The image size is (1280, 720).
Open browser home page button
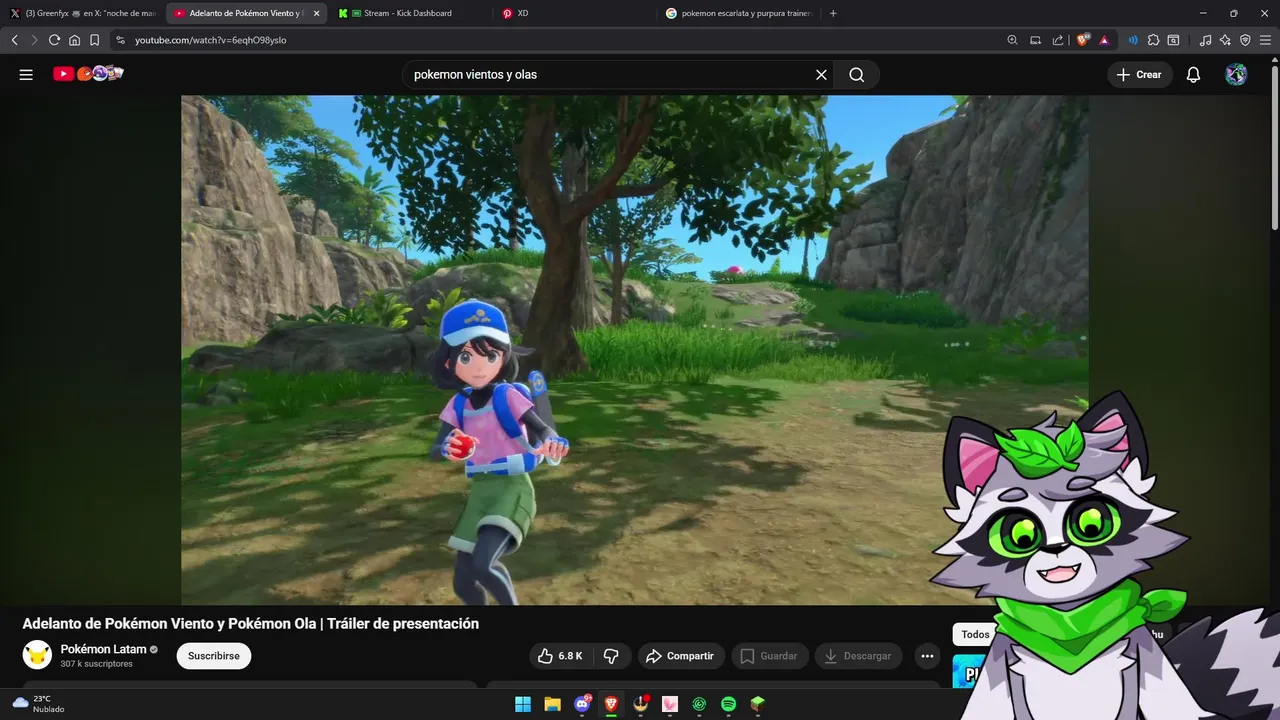[74, 40]
